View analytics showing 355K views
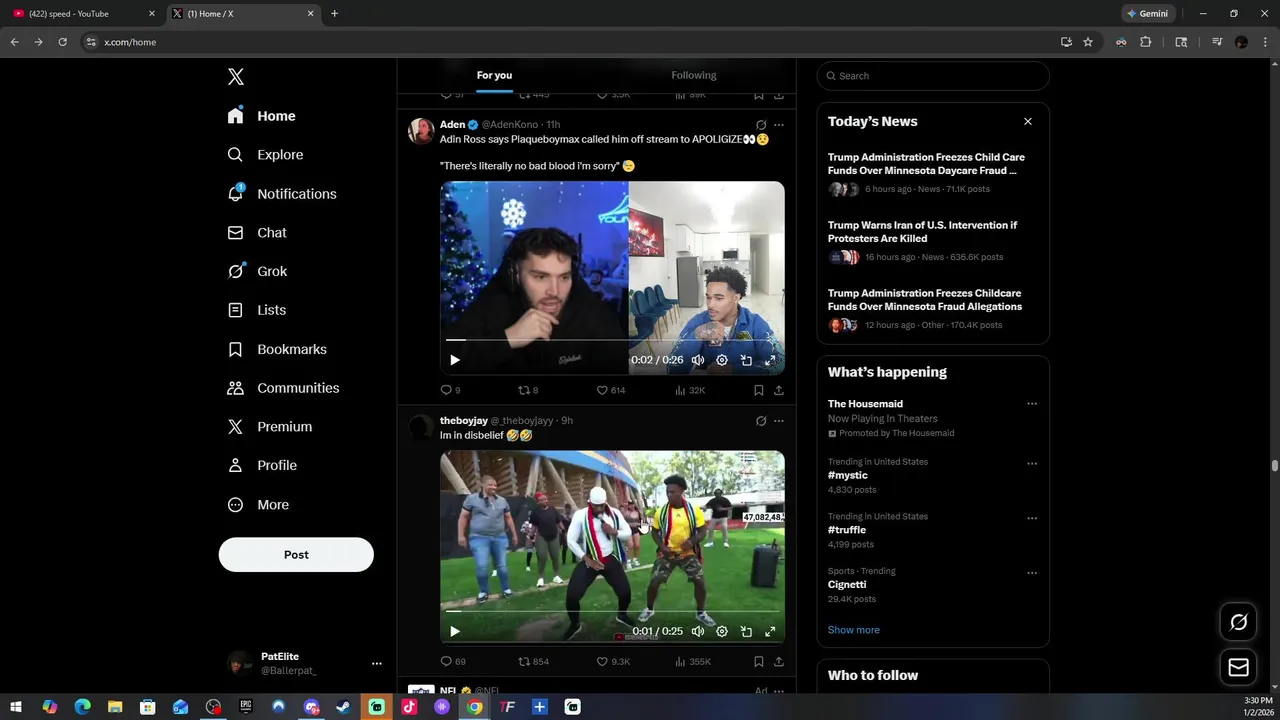The width and height of the screenshot is (1280, 720). [693, 661]
